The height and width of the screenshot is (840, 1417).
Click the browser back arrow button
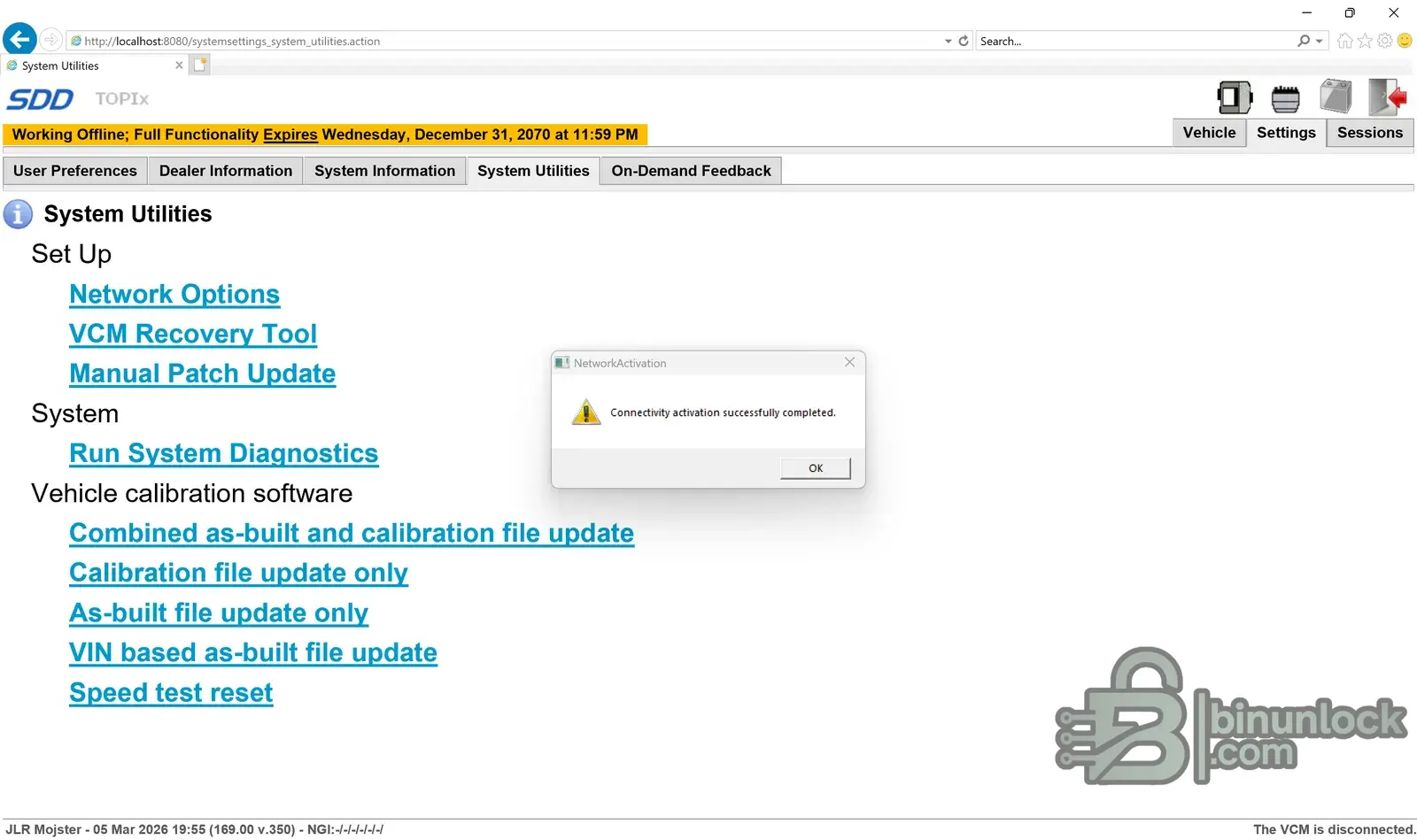point(19,40)
